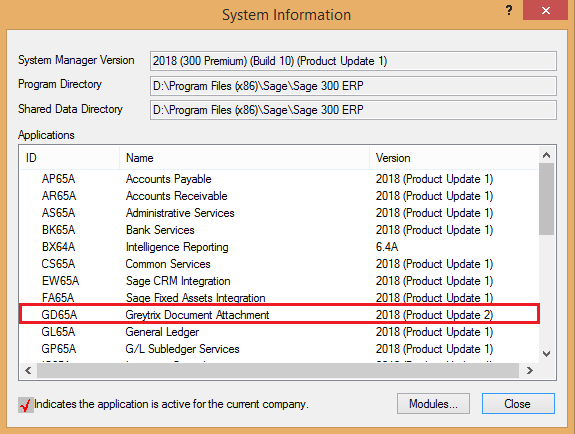
Task: Click the red checkmark legend icon
Action: point(26,405)
